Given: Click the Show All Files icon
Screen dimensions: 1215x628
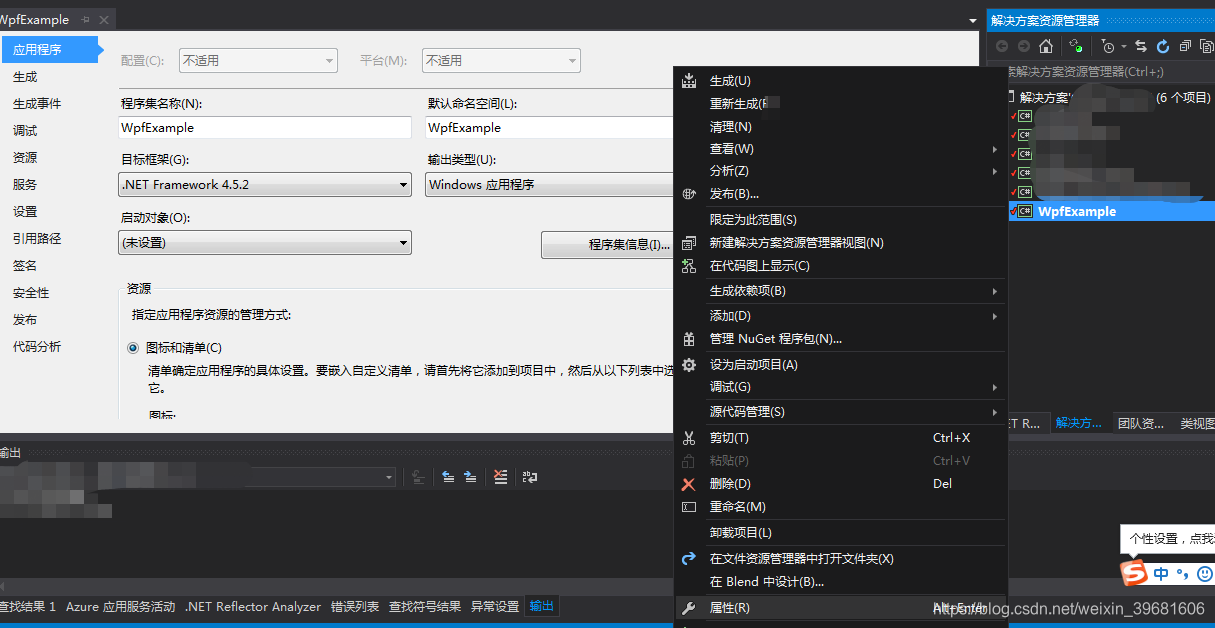Looking at the screenshot, I should pyautogui.click(x=1206, y=46).
